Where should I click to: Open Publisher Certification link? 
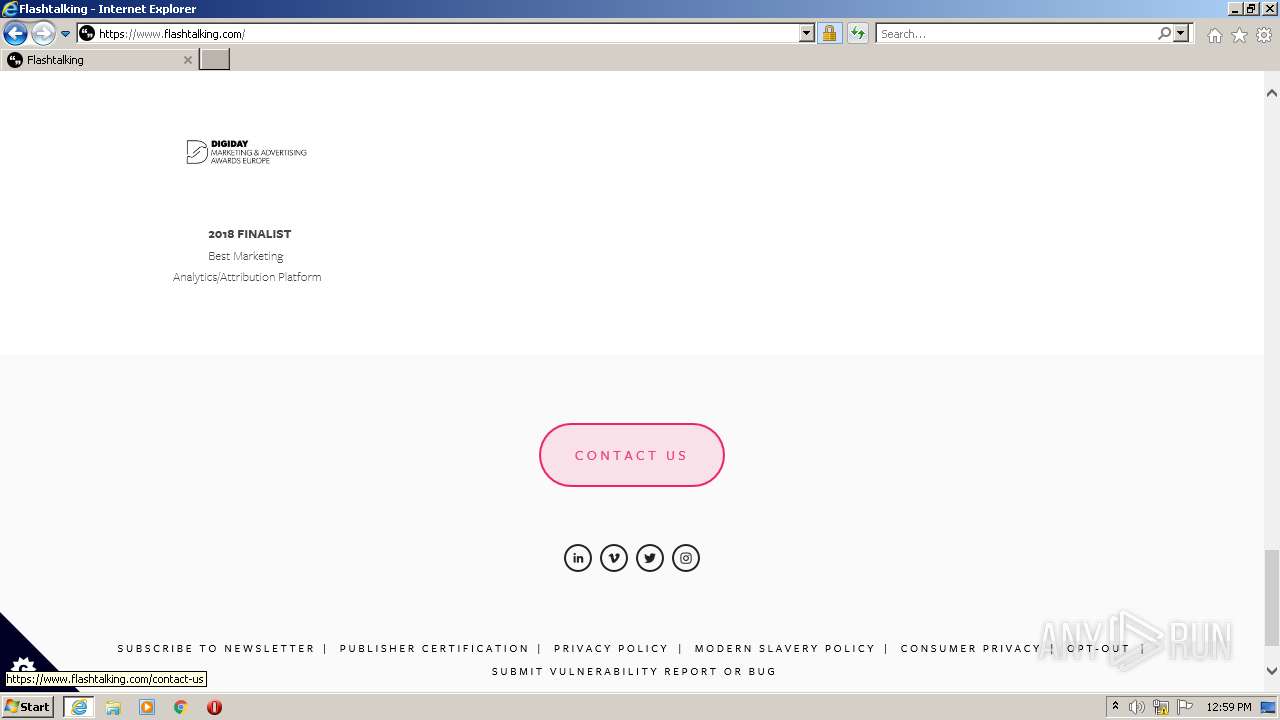pos(434,649)
